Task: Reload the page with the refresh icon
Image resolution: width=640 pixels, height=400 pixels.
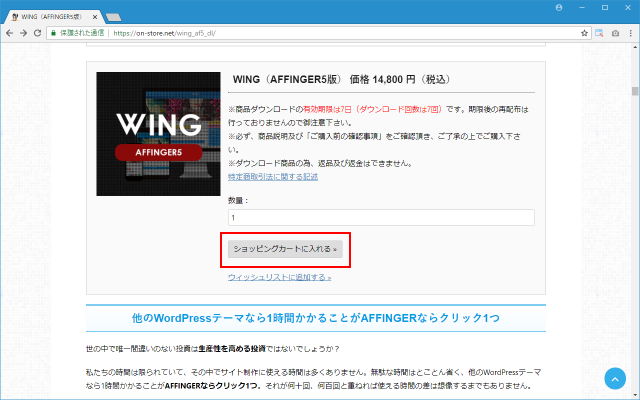Action: tap(37, 33)
